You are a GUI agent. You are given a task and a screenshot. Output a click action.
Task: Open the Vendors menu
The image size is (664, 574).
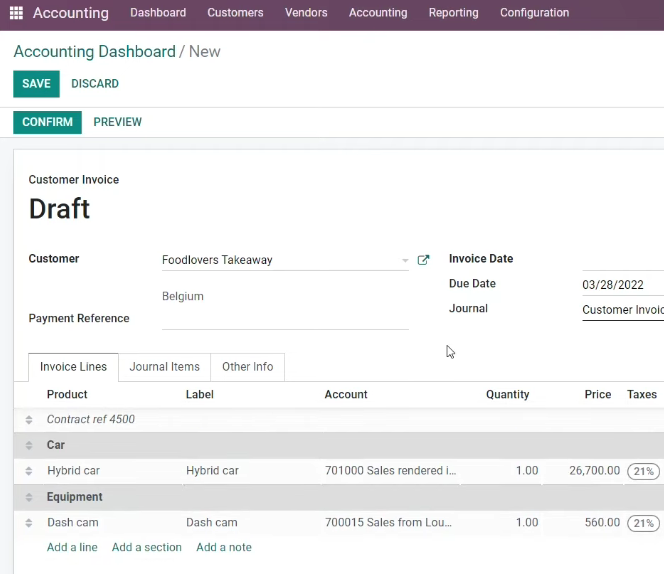point(306,13)
